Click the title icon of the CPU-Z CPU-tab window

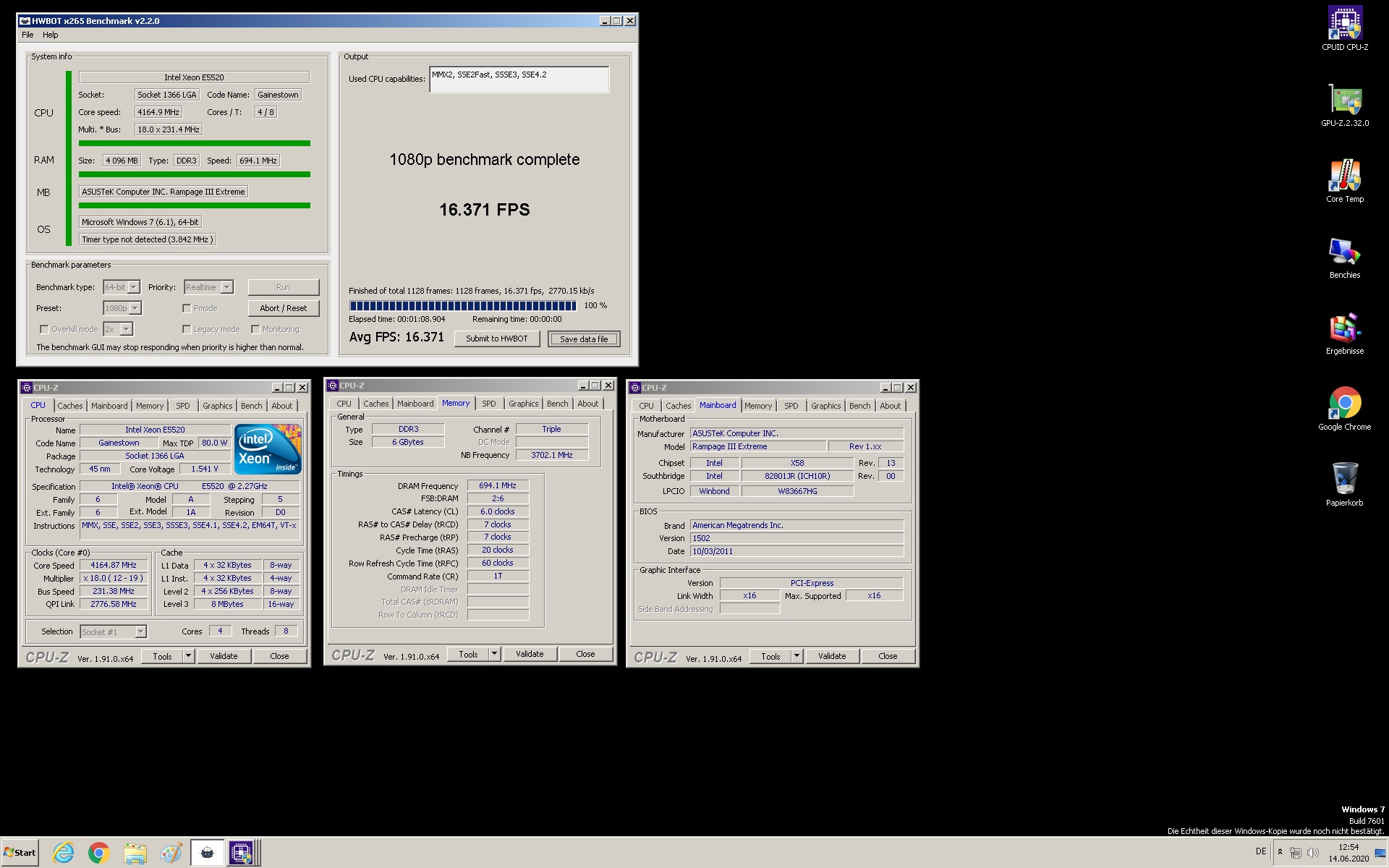[27, 388]
